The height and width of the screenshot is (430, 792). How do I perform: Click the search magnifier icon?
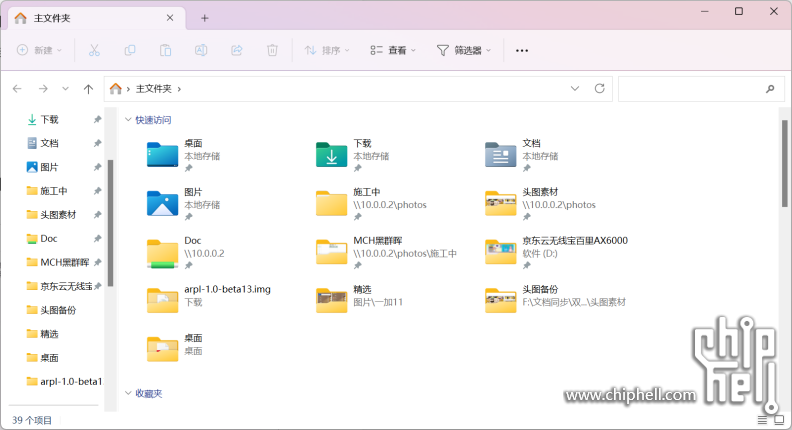tap(770, 89)
